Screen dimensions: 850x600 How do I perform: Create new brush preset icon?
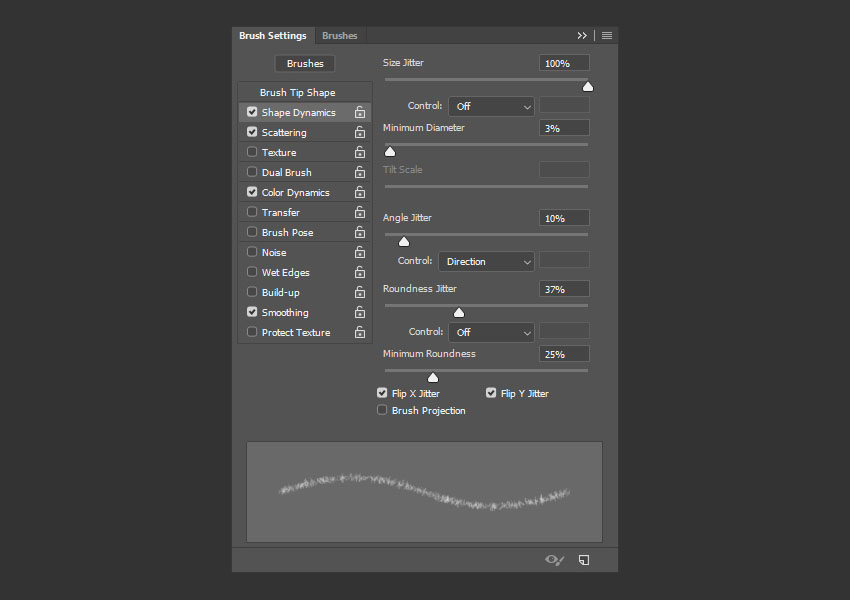coord(584,560)
